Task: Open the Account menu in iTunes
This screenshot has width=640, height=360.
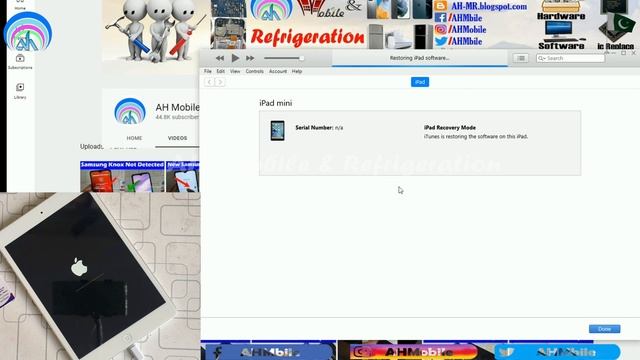Action: (278, 71)
